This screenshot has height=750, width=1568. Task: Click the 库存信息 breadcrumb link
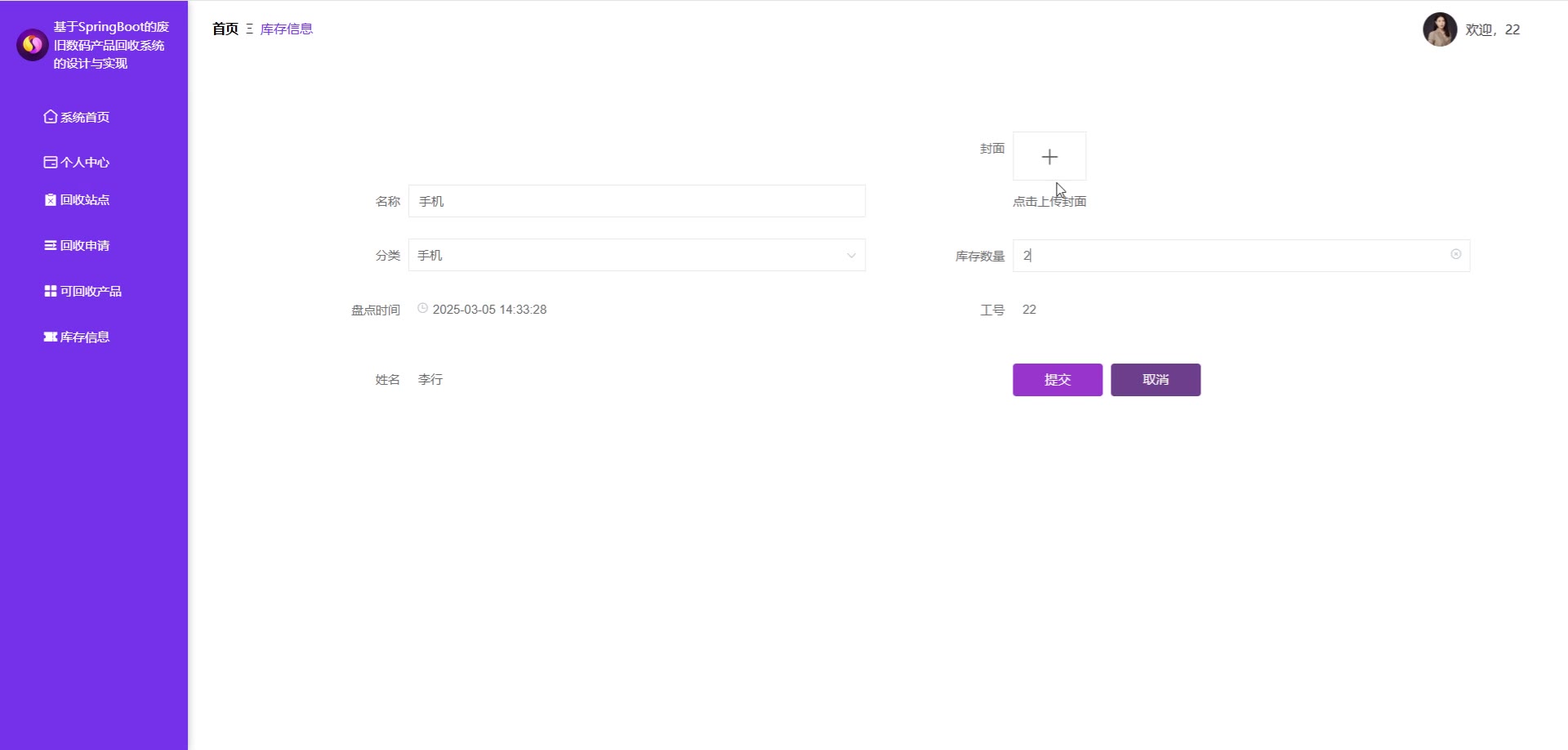pyautogui.click(x=287, y=29)
